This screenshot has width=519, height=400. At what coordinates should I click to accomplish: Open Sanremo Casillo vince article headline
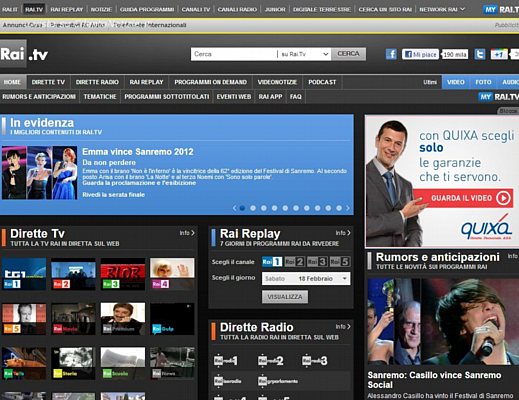pos(434,380)
